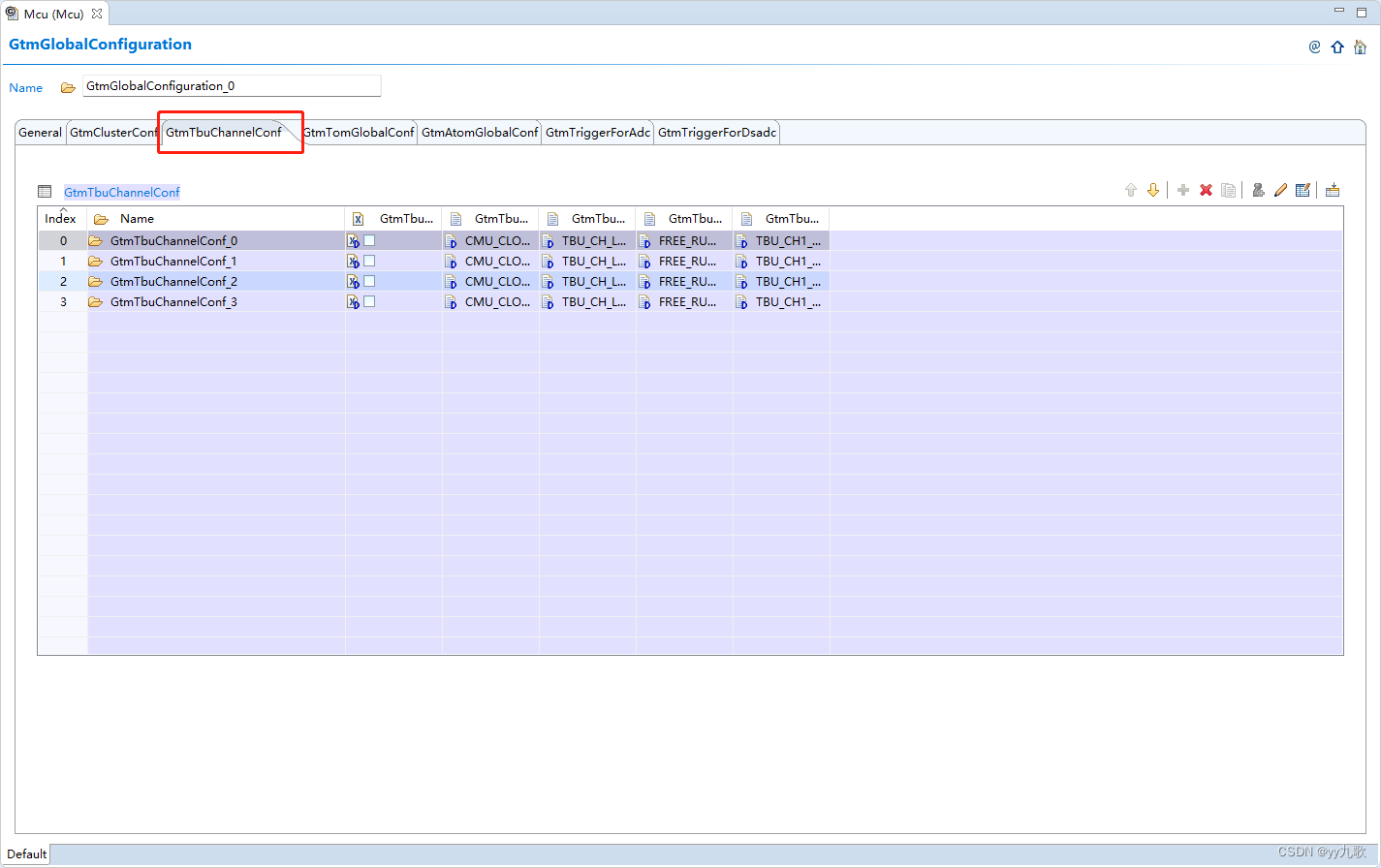Select row name GtmTbuChannelConf_3
The width and height of the screenshot is (1381, 868).
click(x=173, y=301)
